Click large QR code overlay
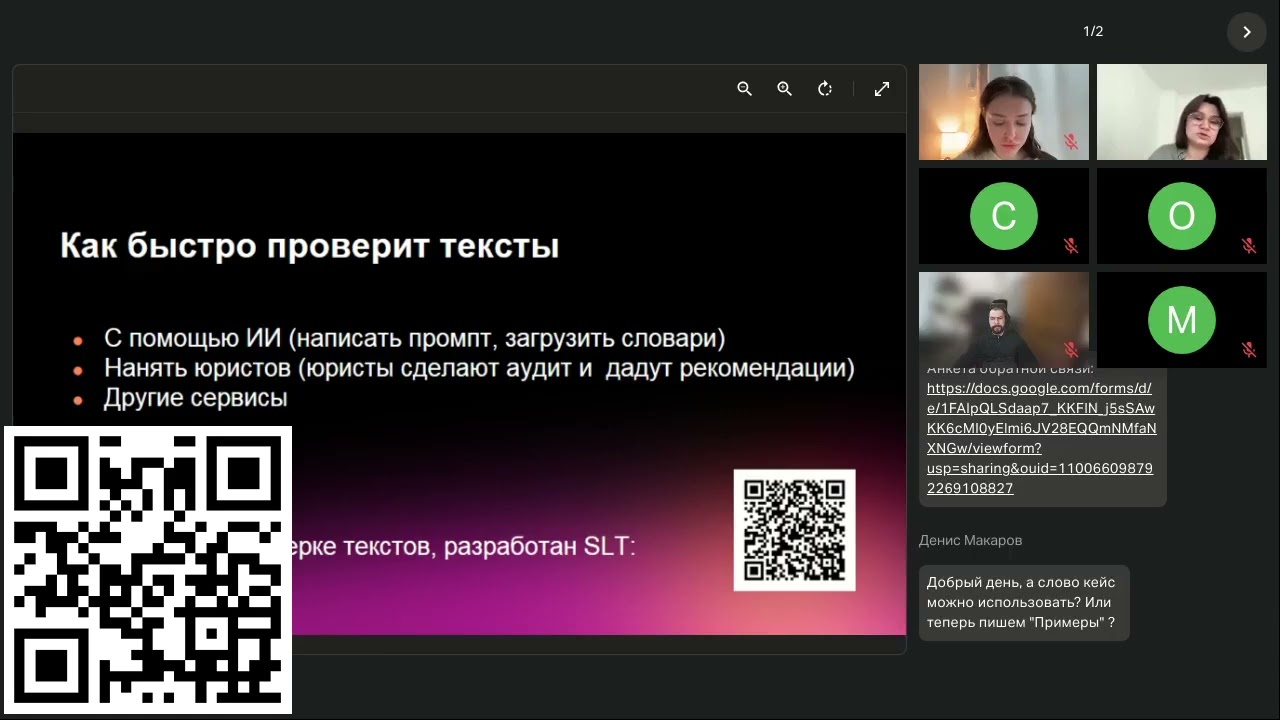Image resolution: width=1280 pixels, height=720 pixels. (x=147, y=570)
